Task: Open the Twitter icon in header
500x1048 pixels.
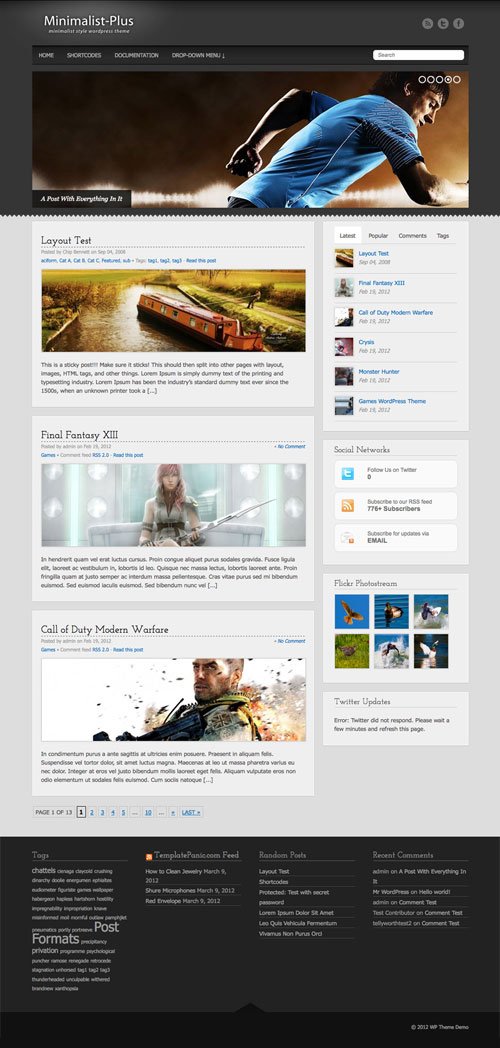Action: click(443, 23)
